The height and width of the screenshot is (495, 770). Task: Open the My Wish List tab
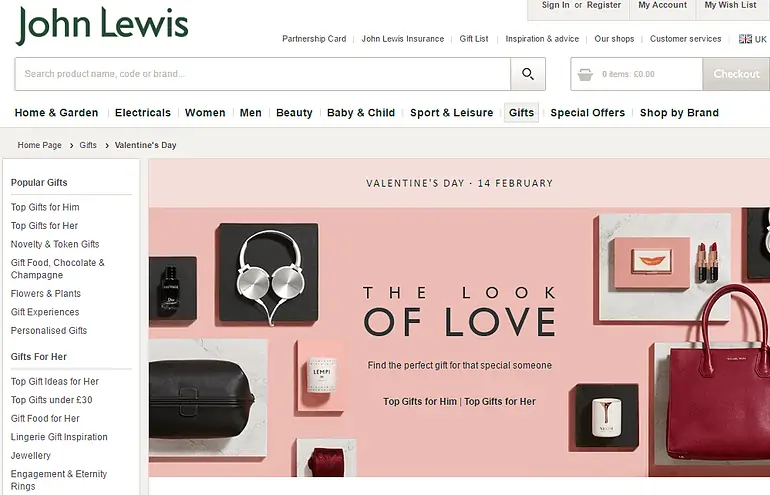[730, 6]
